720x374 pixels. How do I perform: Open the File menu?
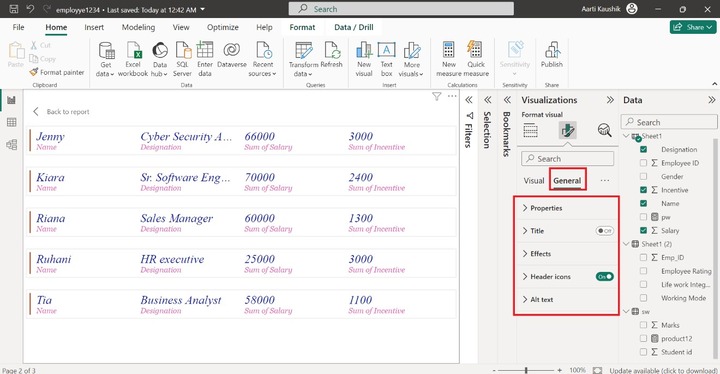[x=18, y=27]
